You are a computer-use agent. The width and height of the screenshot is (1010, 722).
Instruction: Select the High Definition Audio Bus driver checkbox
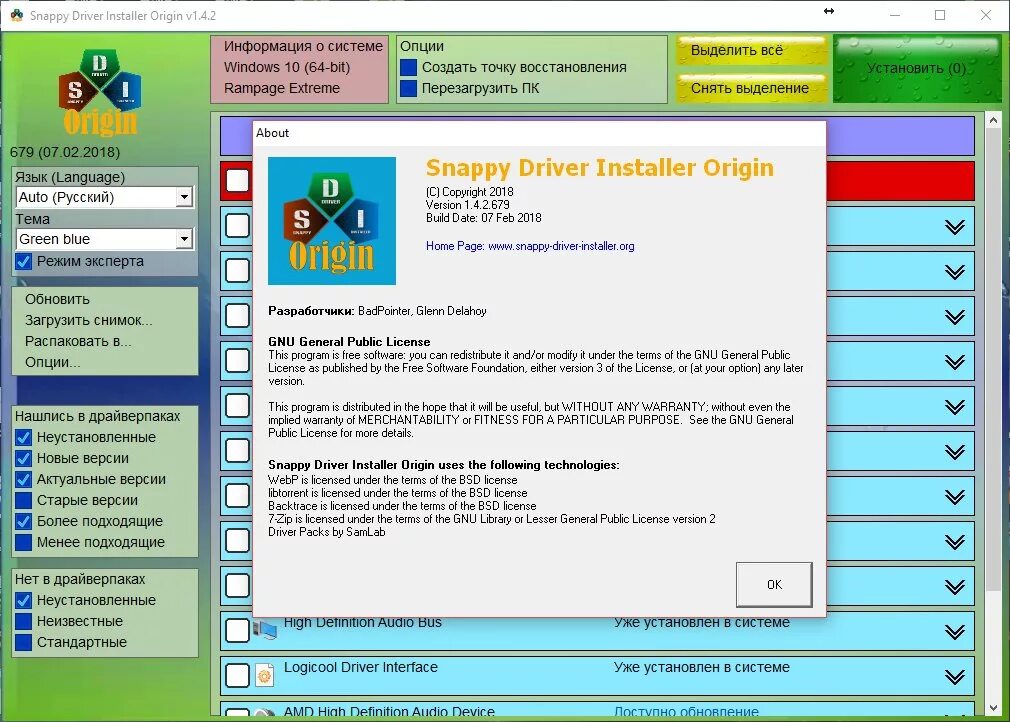[237, 630]
